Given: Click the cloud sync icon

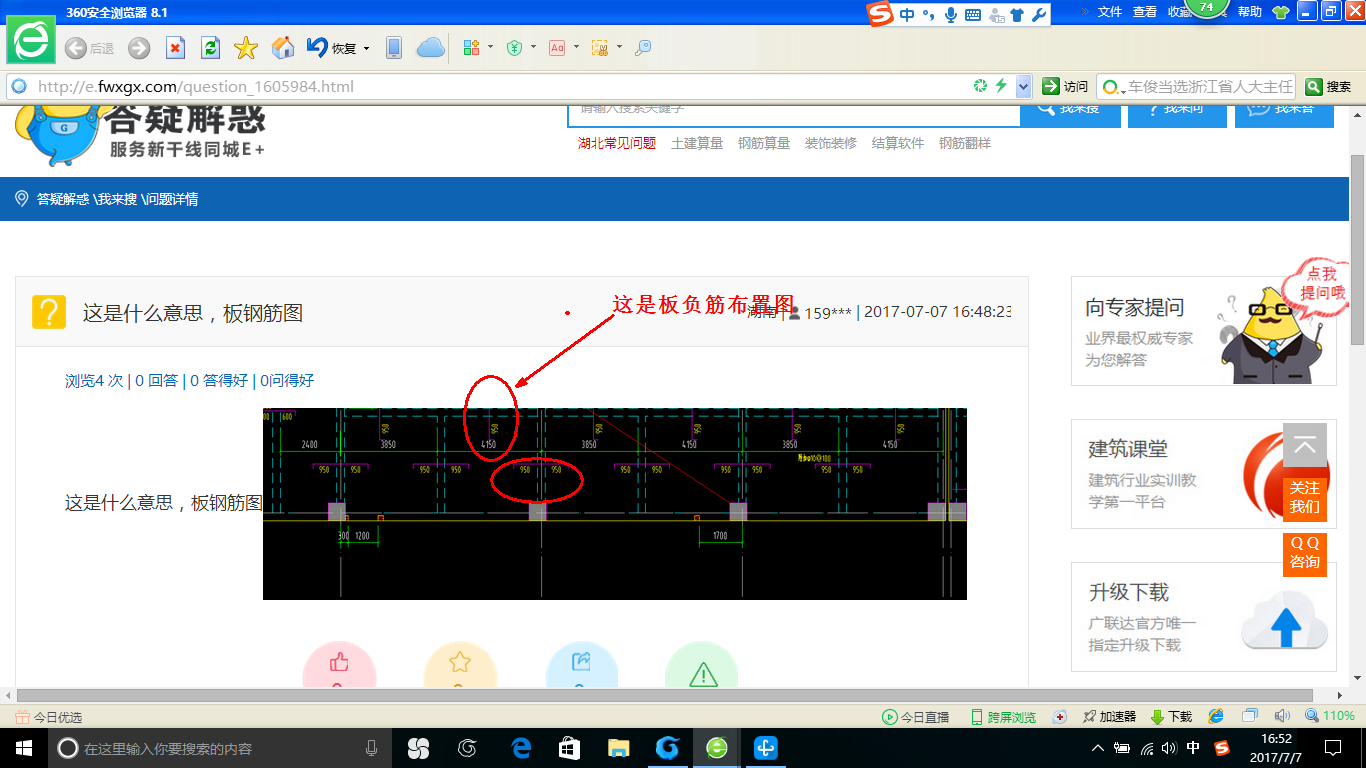Looking at the screenshot, I should [430, 48].
